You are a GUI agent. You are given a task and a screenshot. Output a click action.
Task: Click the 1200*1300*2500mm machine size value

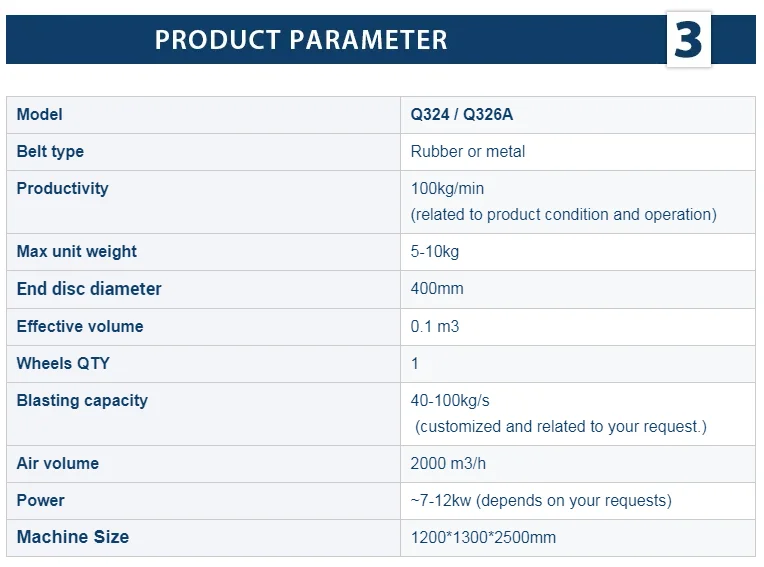pyautogui.click(x=483, y=538)
